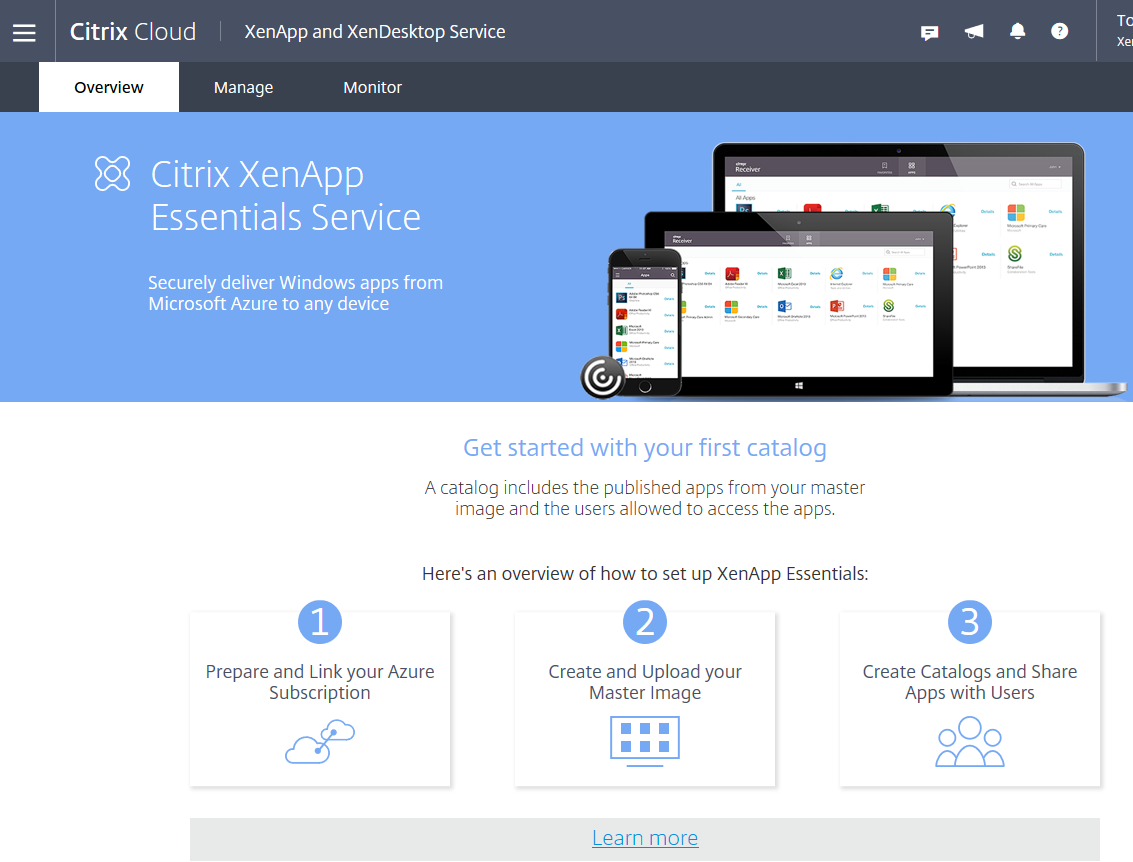Image resolution: width=1133 pixels, height=862 pixels.
Task: Click the announcements megaphone icon
Action: 973,31
